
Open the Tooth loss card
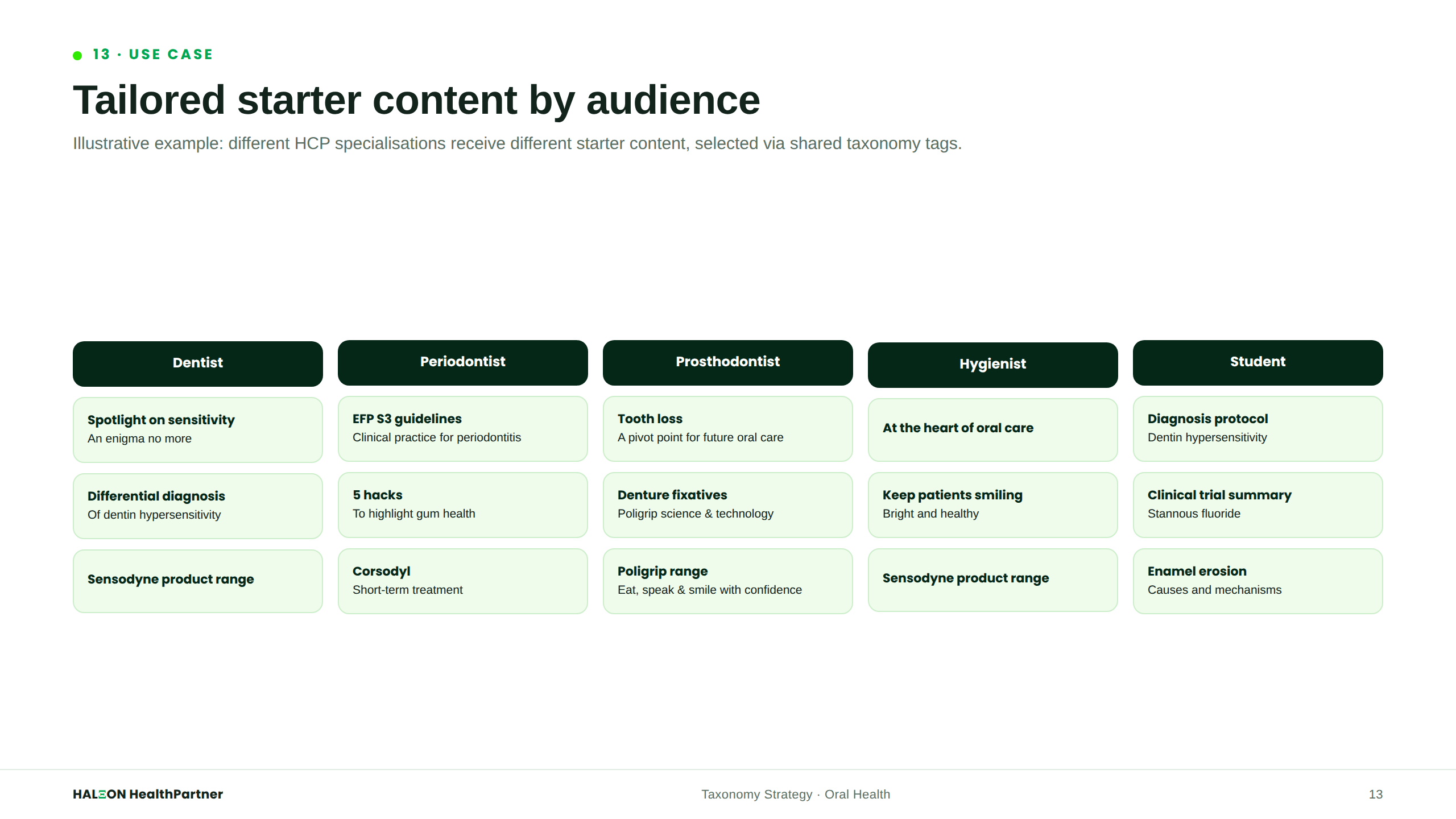pyautogui.click(x=727, y=428)
